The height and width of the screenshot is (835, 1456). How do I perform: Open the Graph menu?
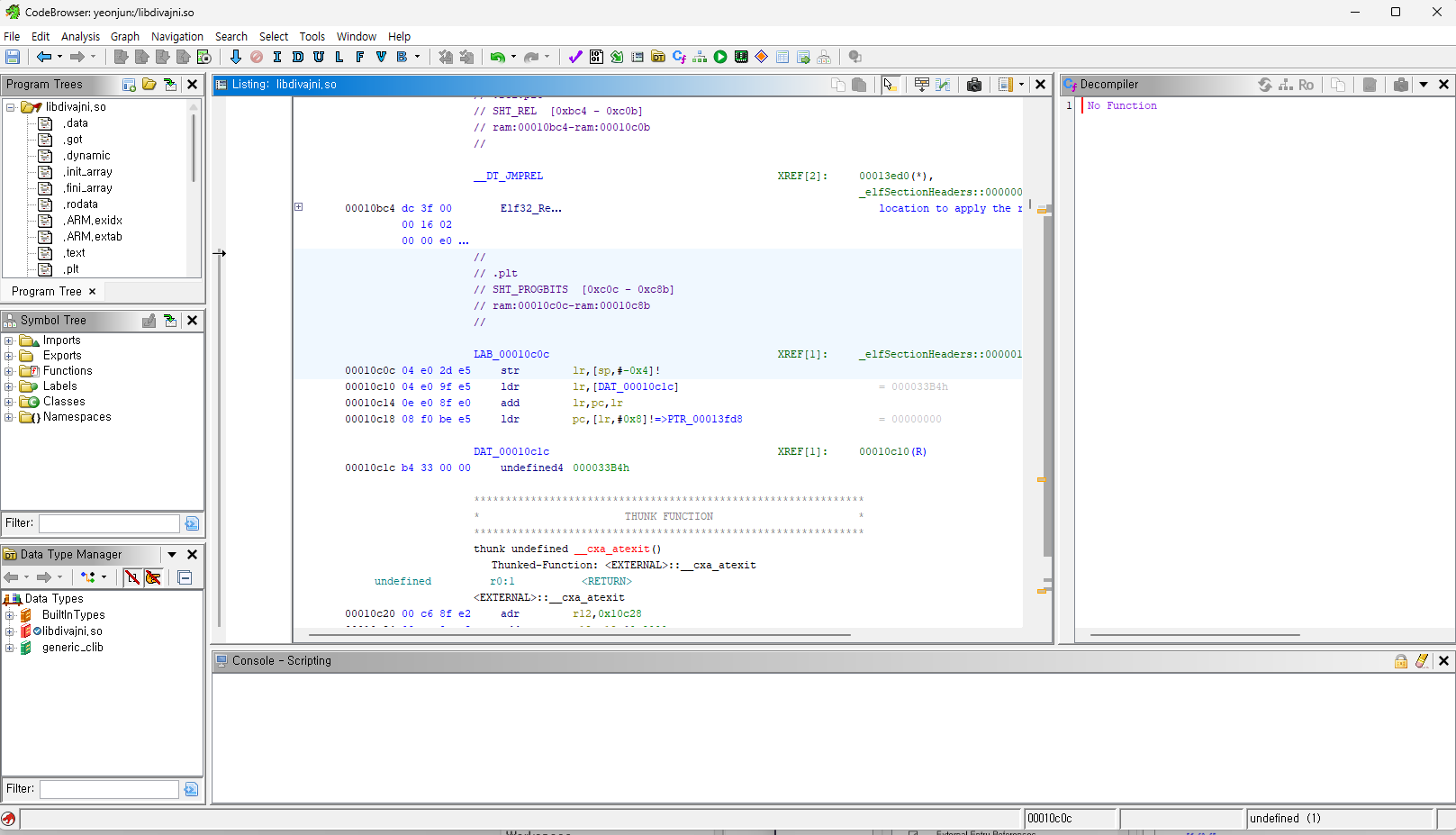tap(125, 36)
